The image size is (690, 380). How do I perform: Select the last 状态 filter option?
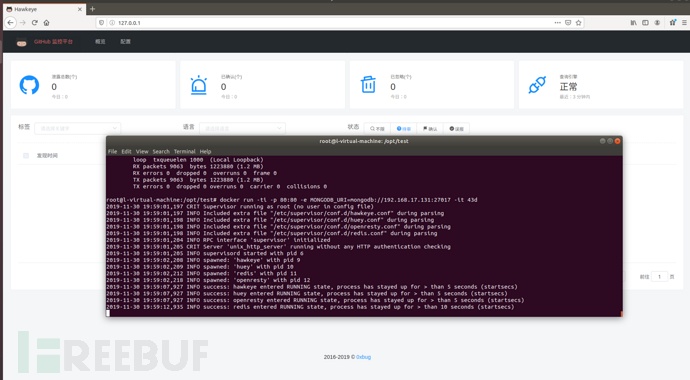click(456, 128)
